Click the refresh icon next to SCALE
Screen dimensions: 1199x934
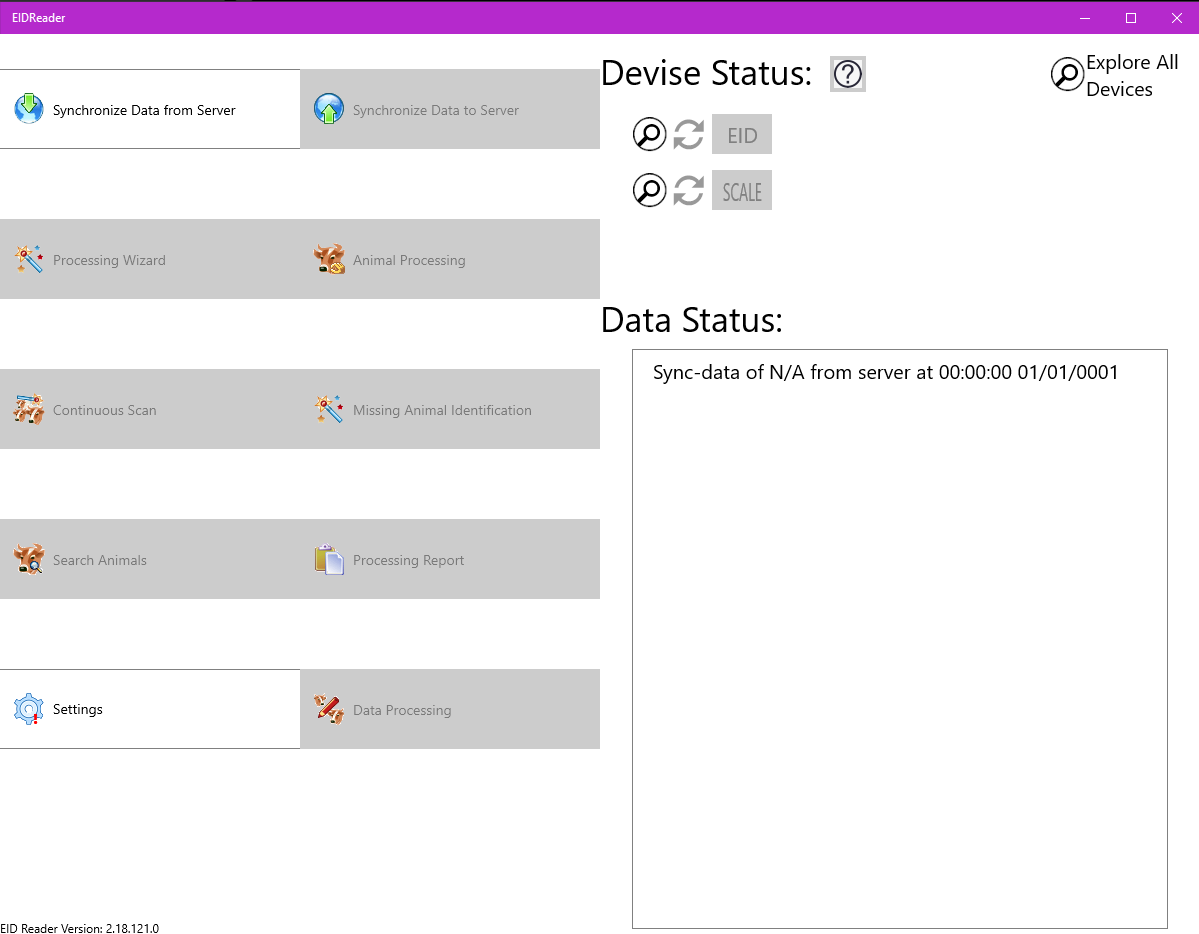click(688, 190)
